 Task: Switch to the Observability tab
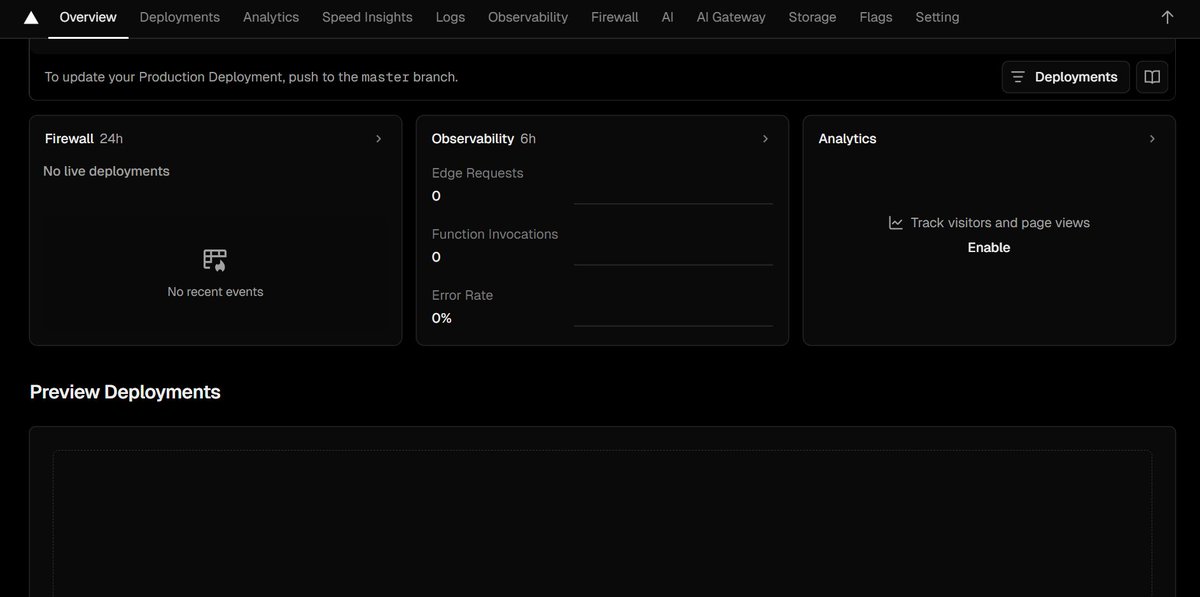tap(528, 17)
